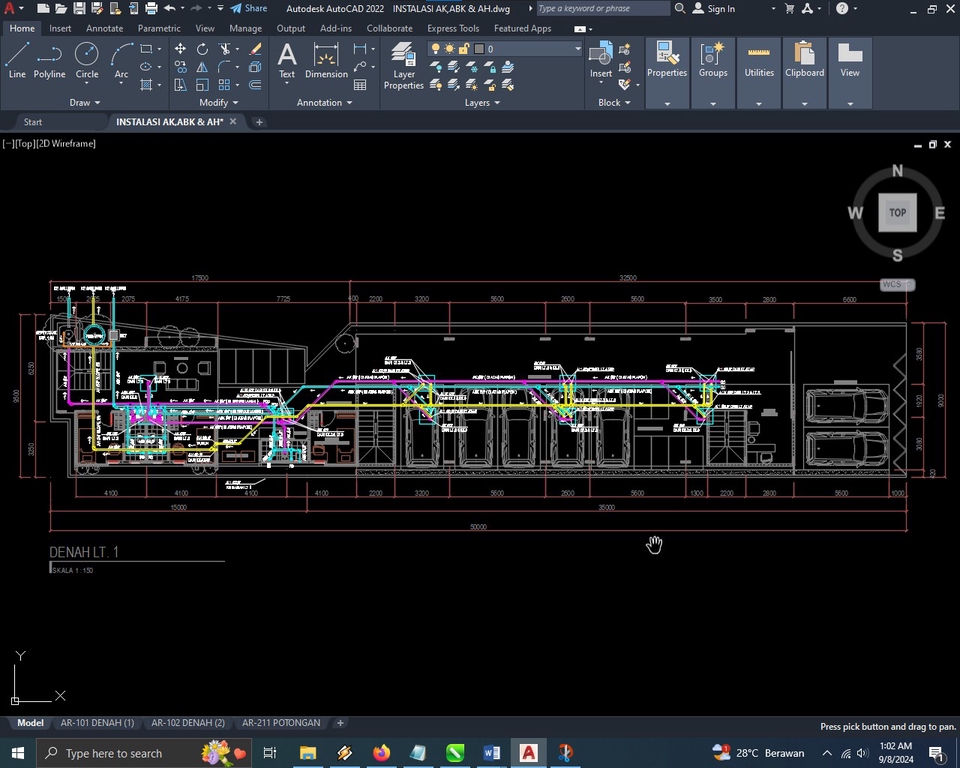Open the WCS coordinate system dropdown
Screen dimensions: 960x768
point(897,284)
